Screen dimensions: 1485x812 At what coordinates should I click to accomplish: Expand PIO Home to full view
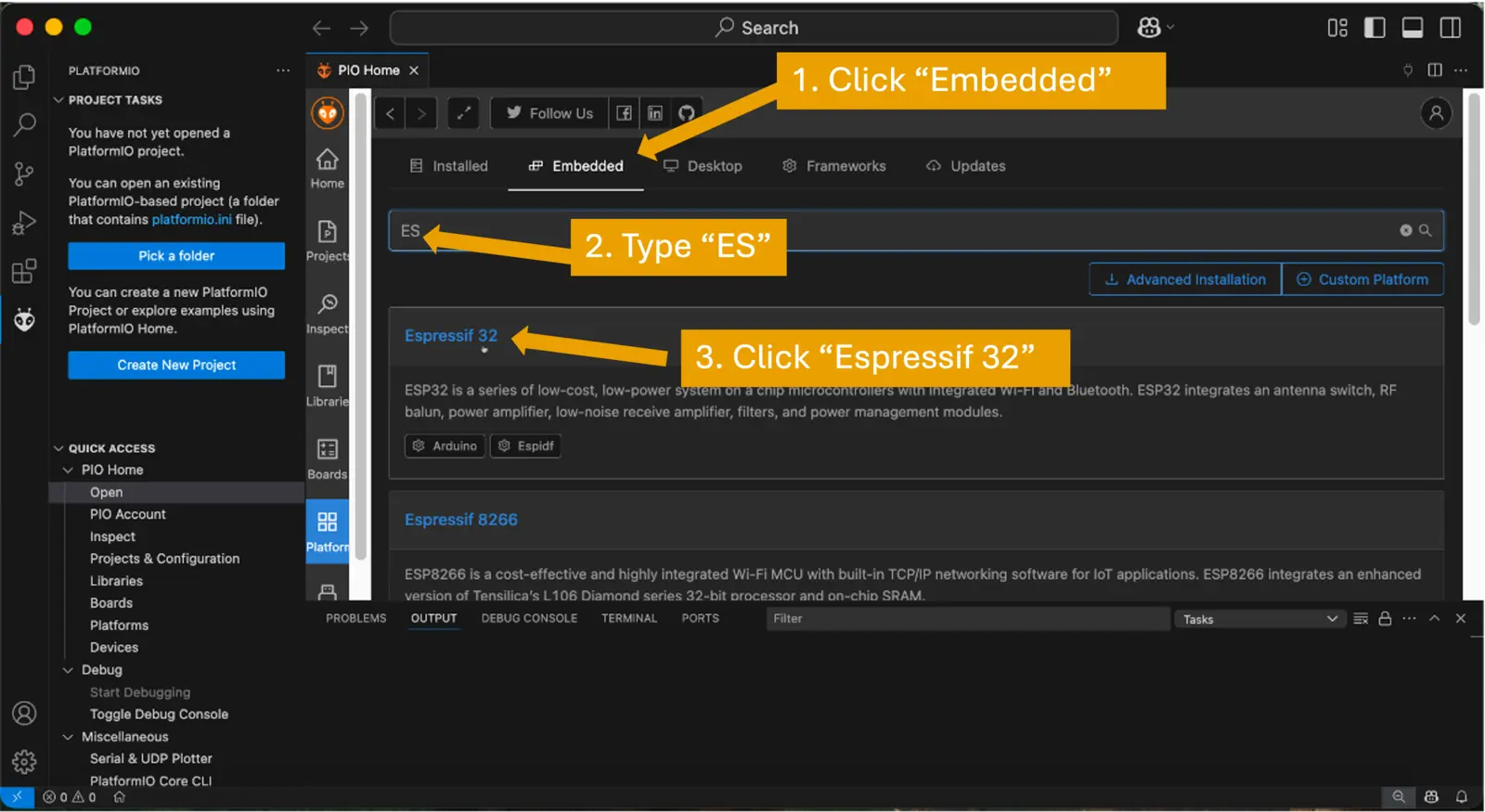click(x=463, y=113)
